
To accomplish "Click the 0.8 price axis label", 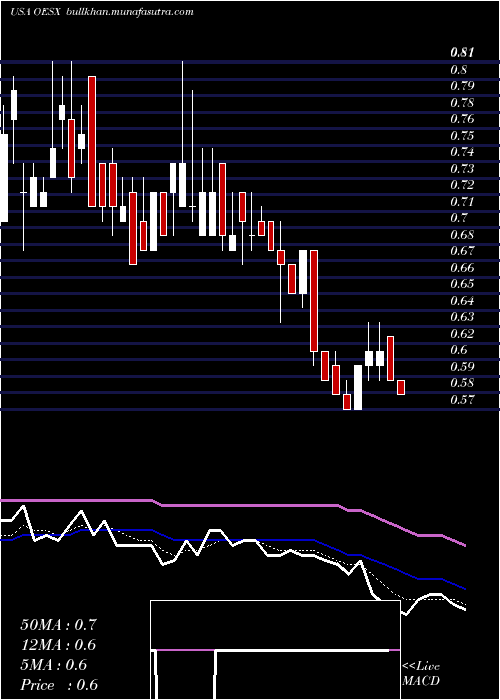I will pos(458,70).
